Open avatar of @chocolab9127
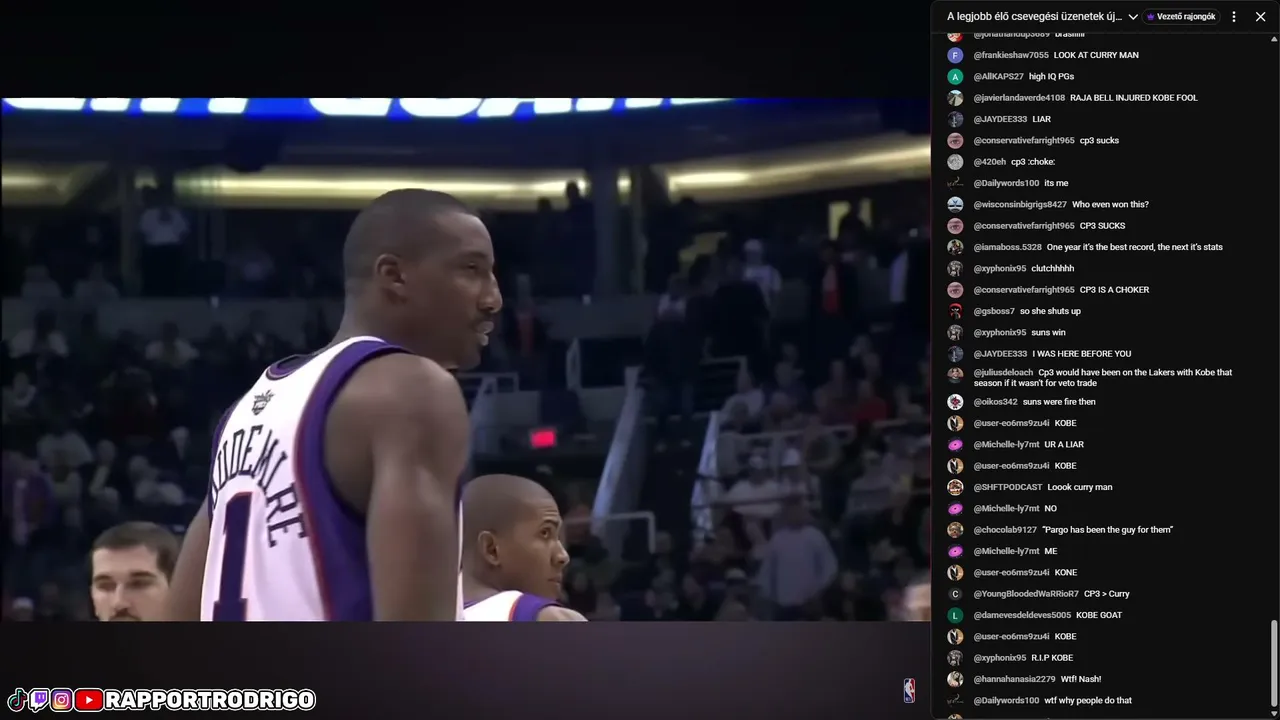This screenshot has width=1280, height=720. pyautogui.click(x=955, y=530)
